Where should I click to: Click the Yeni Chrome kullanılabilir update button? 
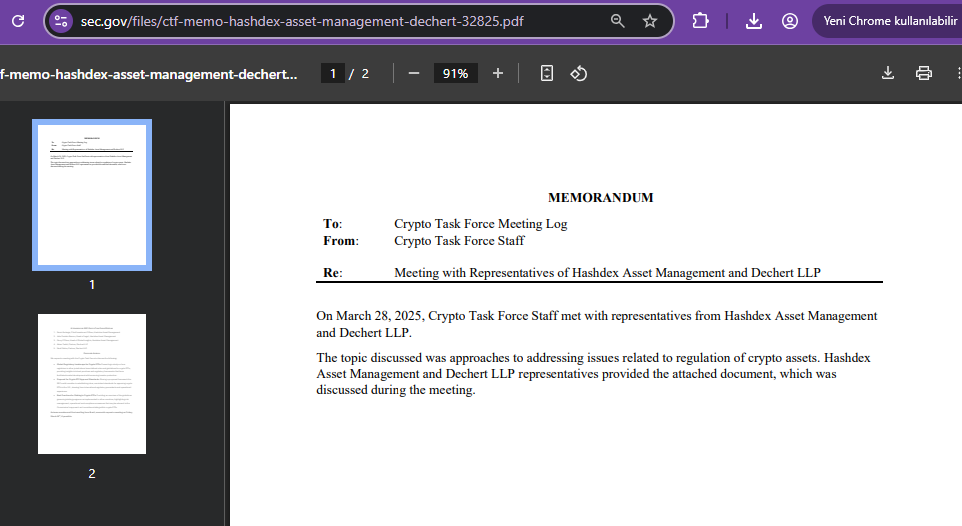point(888,21)
